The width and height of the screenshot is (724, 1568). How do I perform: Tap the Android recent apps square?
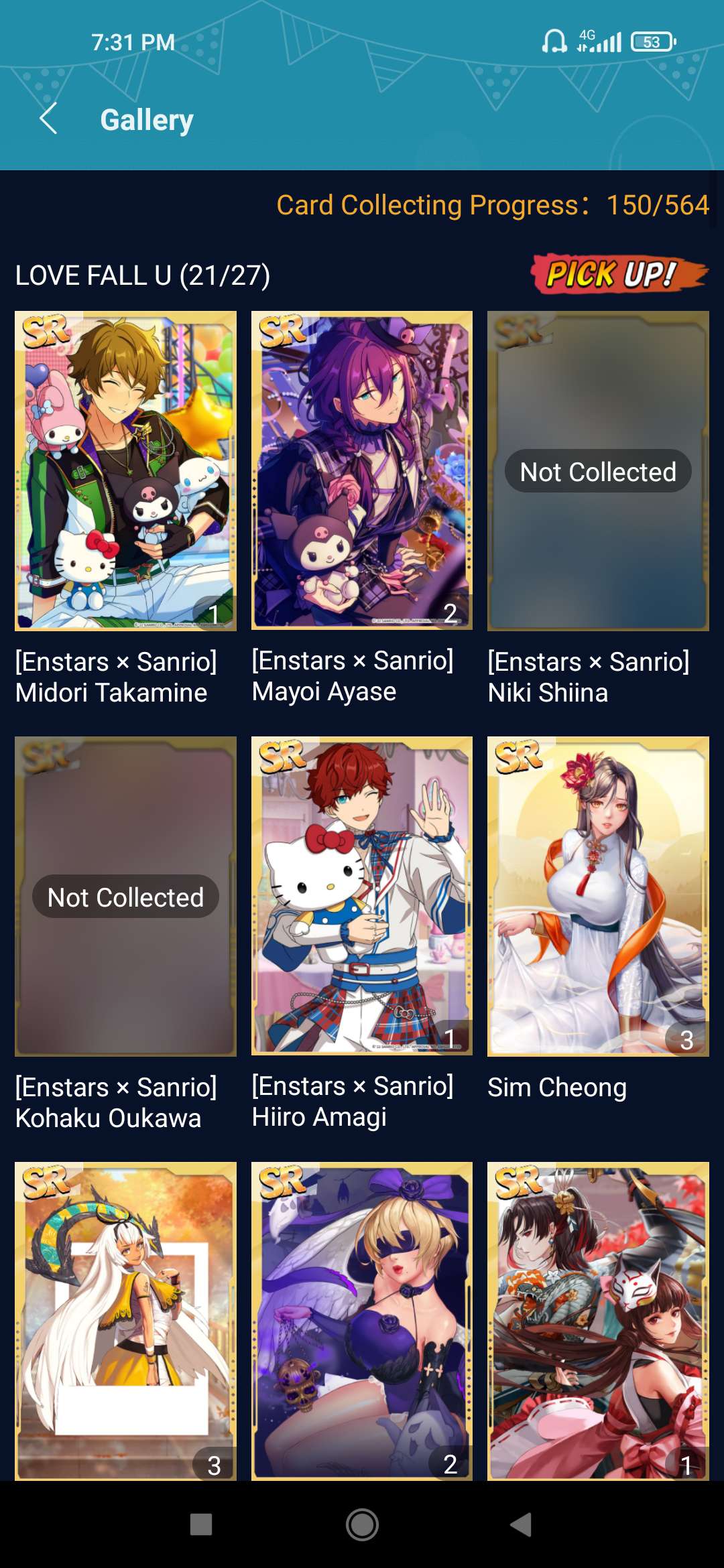coord(201,1524)
